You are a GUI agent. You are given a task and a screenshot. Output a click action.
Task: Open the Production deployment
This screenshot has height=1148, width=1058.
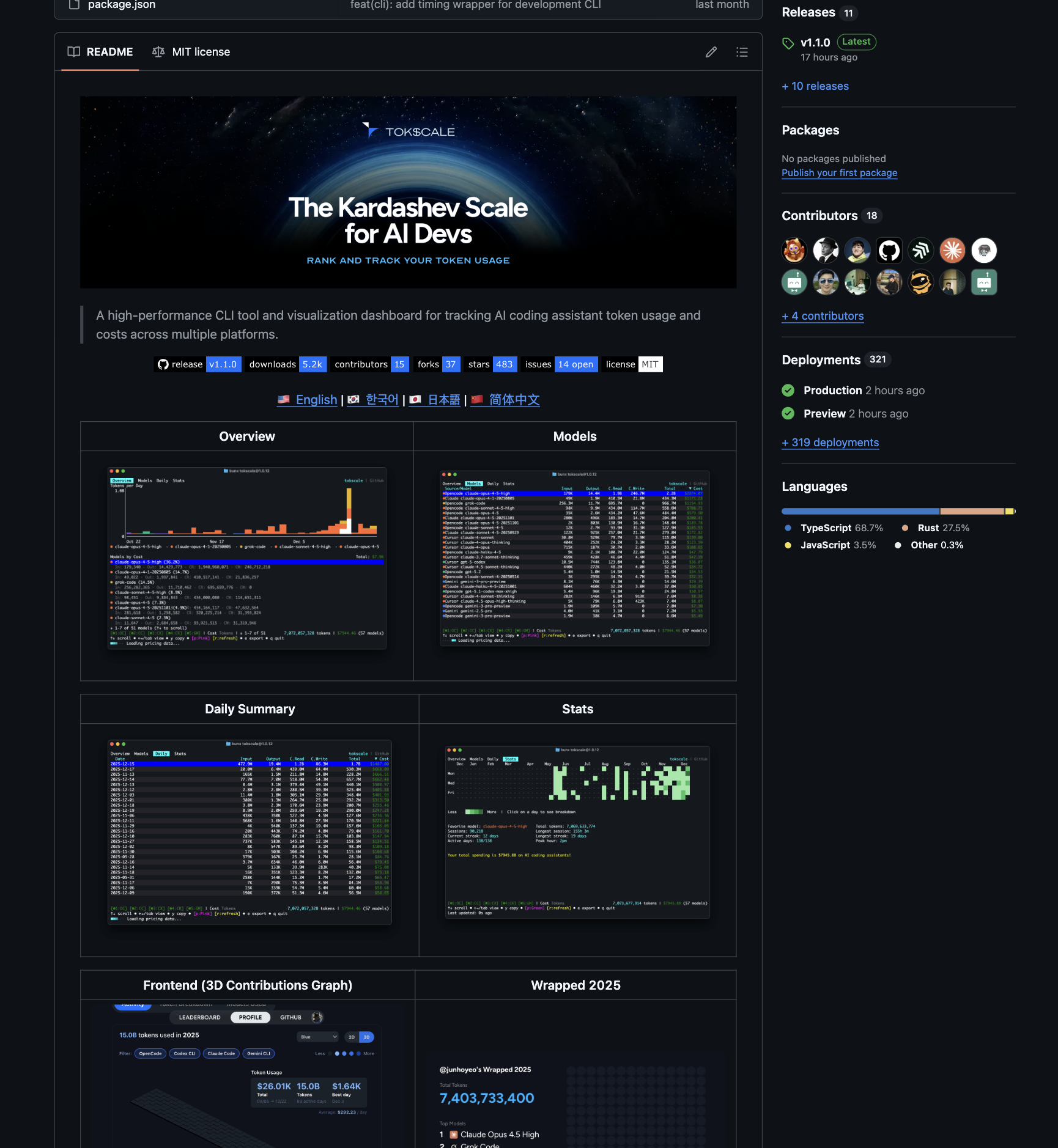tap(832, 391)
